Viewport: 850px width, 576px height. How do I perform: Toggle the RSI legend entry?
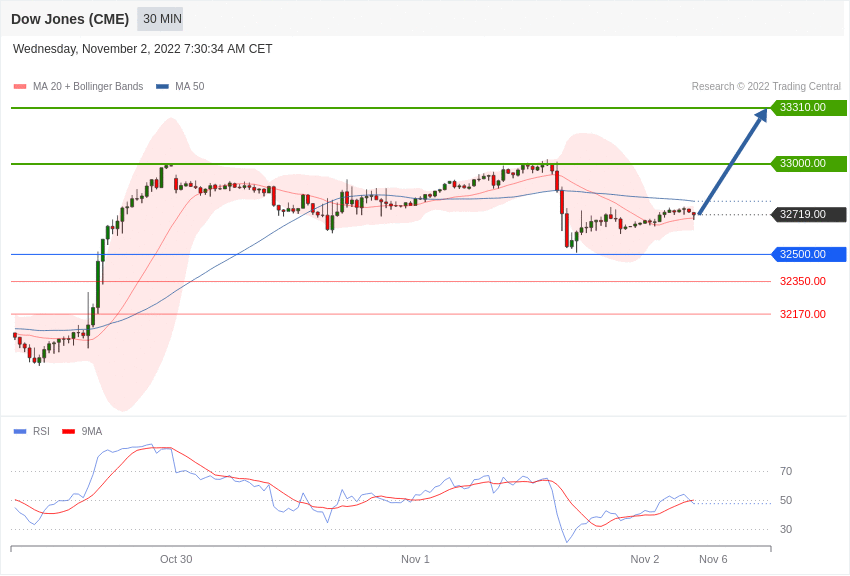(x=31, y=431)
